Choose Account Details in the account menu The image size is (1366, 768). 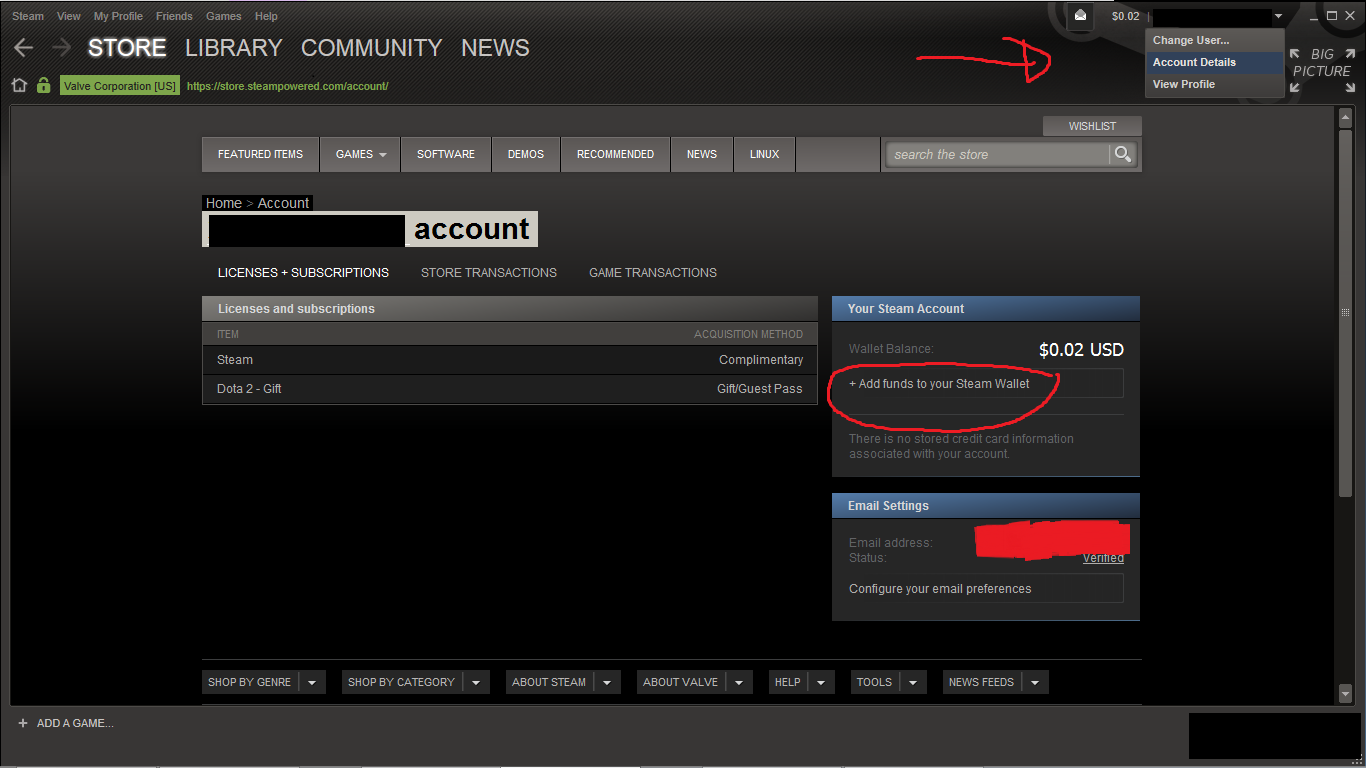(1214, 62)
